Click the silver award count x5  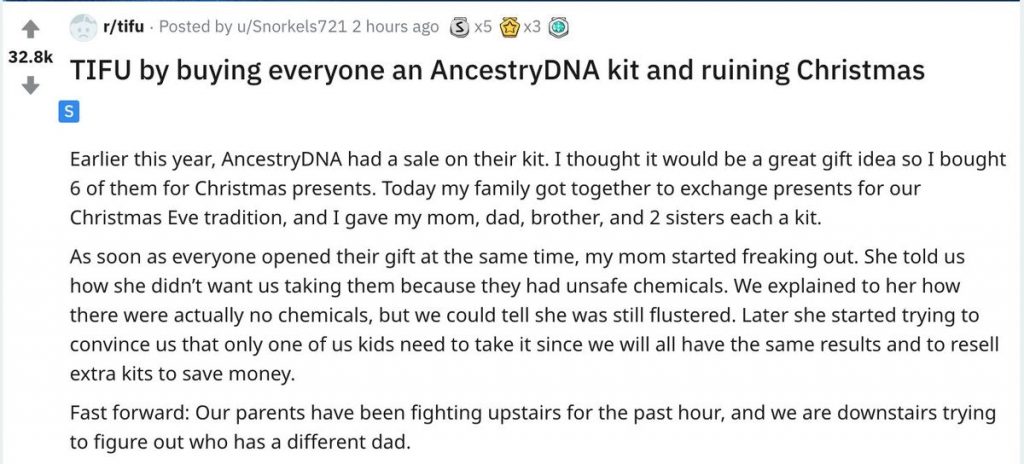pos(483,28)
